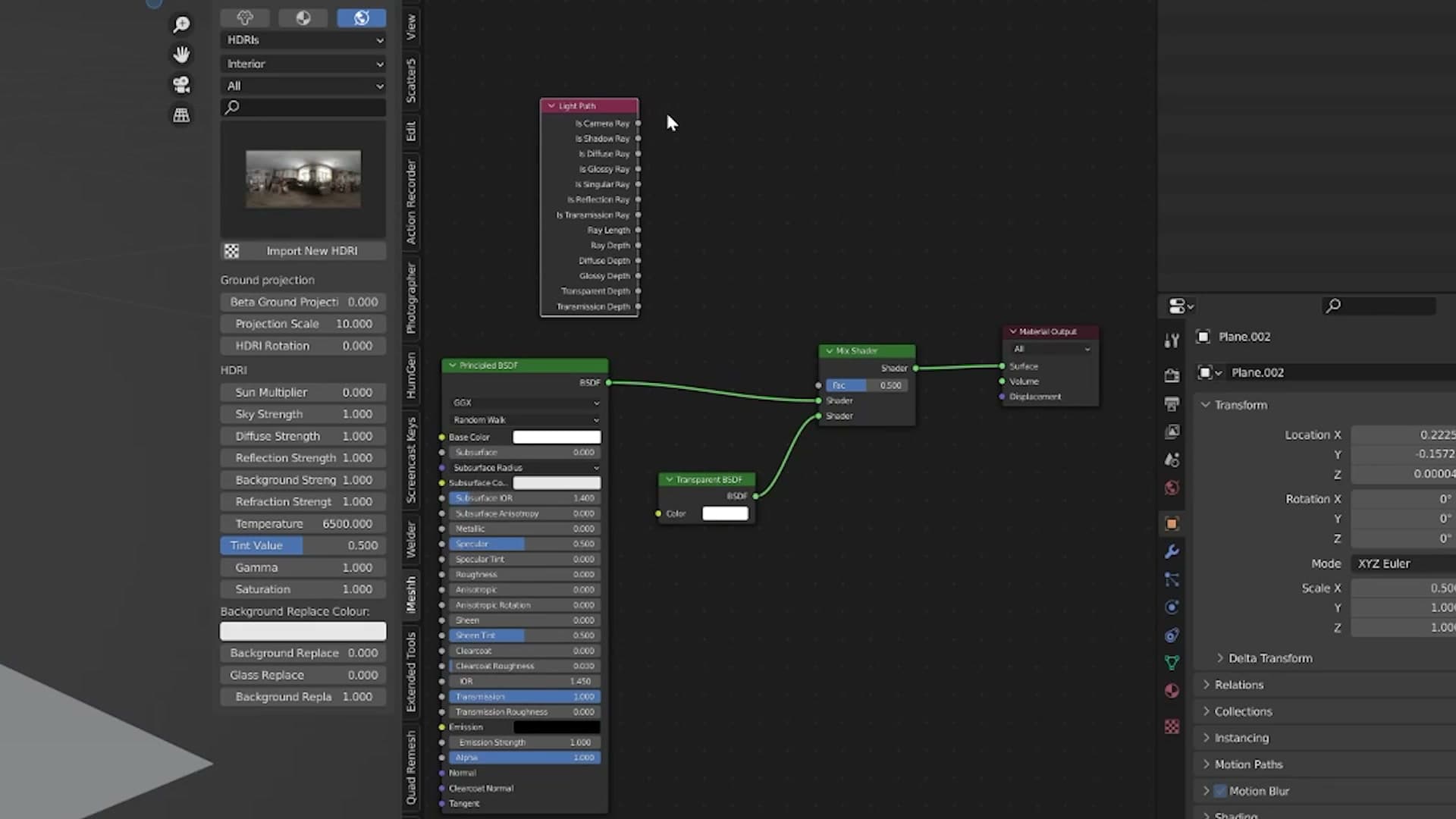Open the View Layer properties icon
This screenshot has height=819, width=1456.
click(x=1172, y=431)
